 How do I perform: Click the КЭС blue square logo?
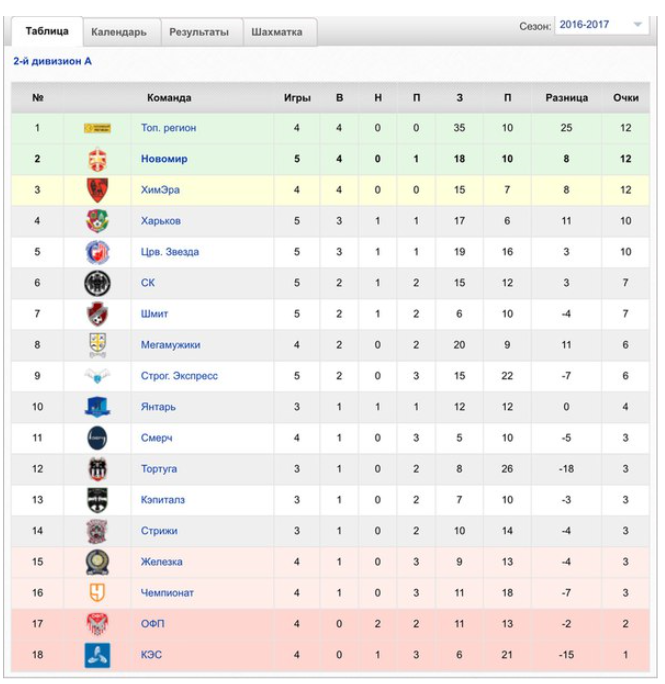click(x=97, y=655)
